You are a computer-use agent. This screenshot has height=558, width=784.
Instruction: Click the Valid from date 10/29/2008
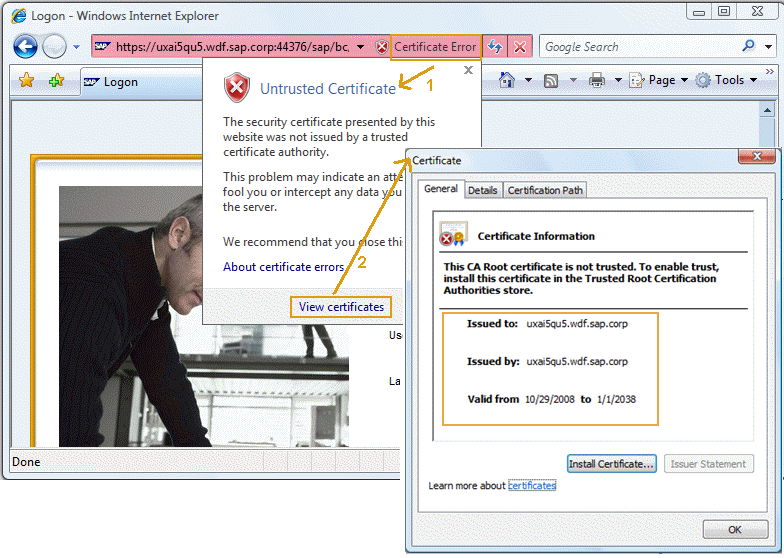550,400
